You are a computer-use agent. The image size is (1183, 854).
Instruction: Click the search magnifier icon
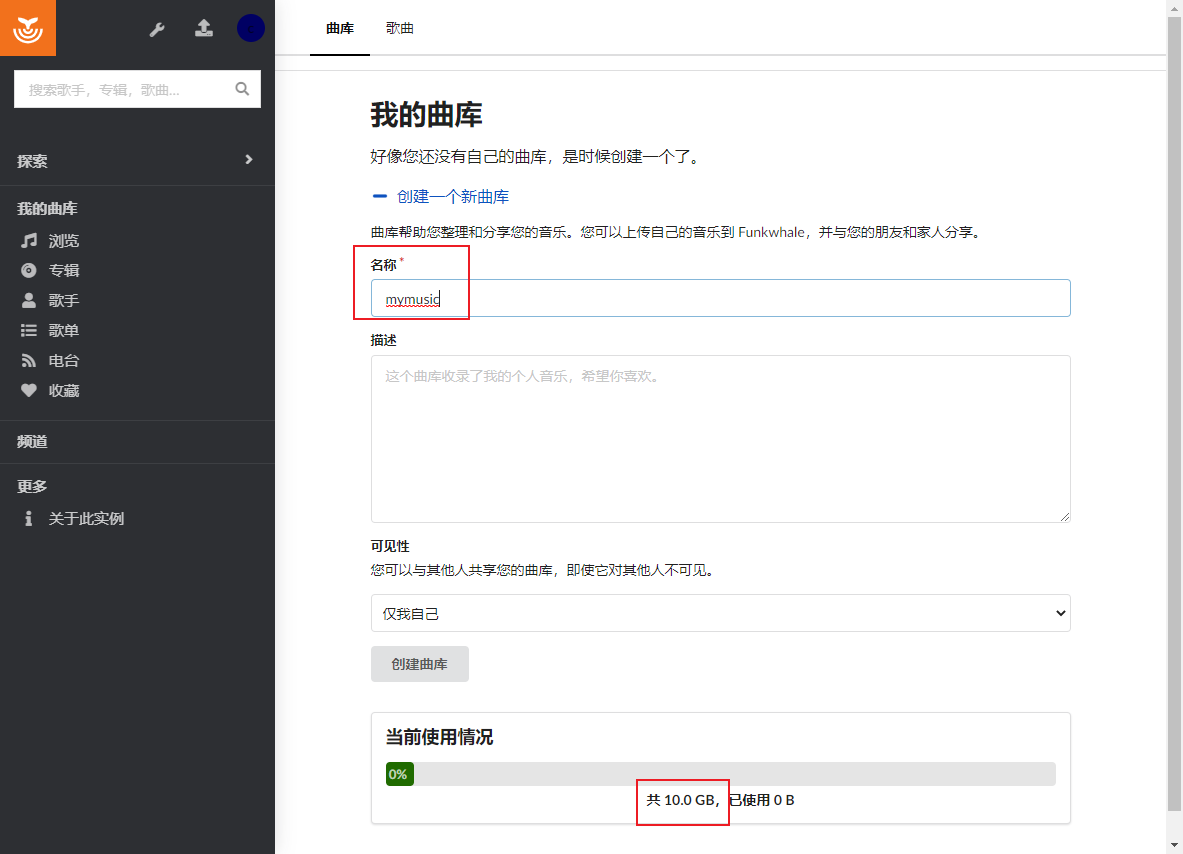[x=242, y=89]
